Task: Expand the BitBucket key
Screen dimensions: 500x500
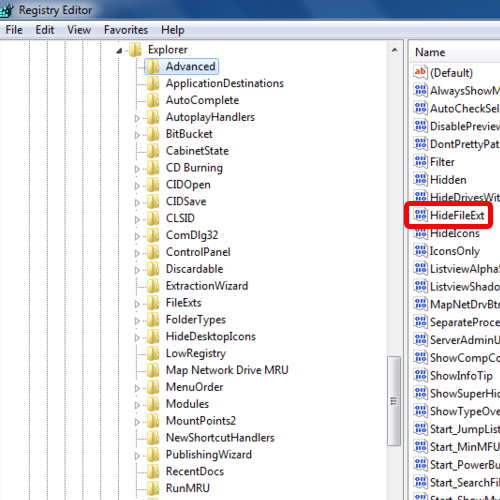Action: coord(137,135)
